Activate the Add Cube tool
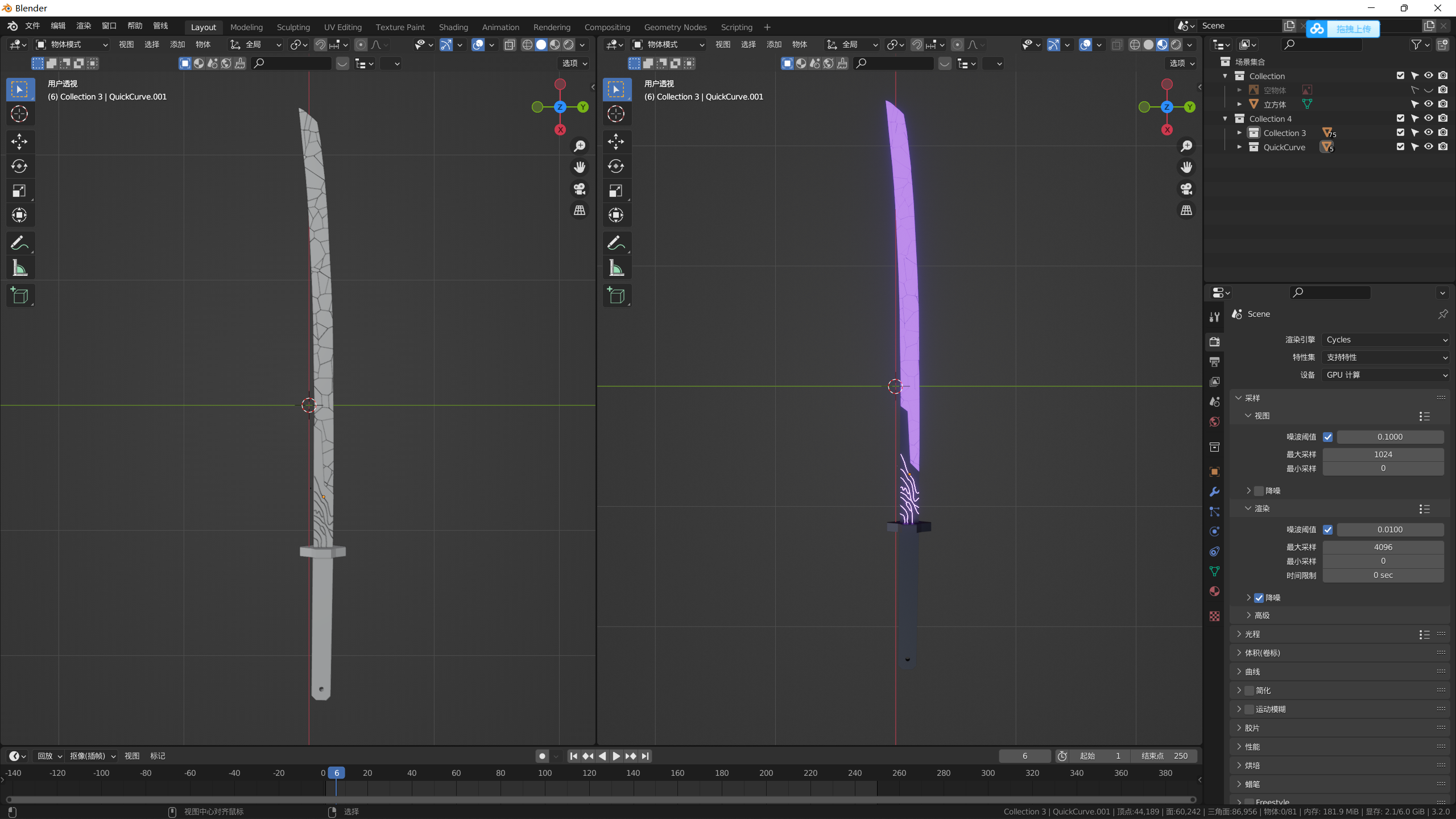The height and width of the screenshot is (819, 1456). (x=20, y=295)
